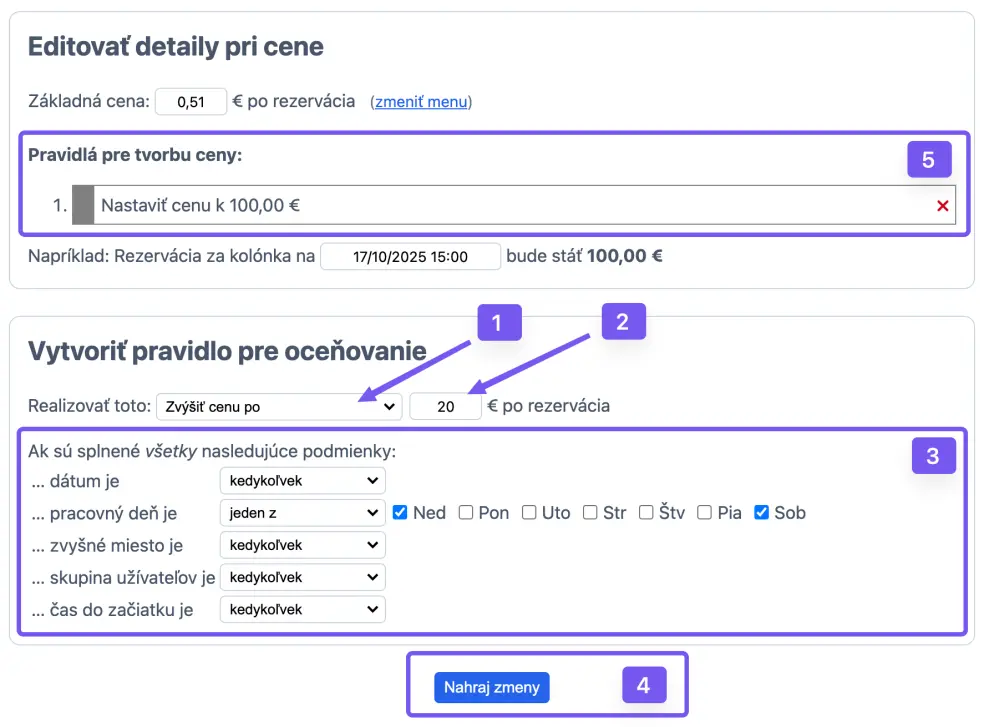
Task: Click the purple badge numbered 3
Action: (932, 456)
